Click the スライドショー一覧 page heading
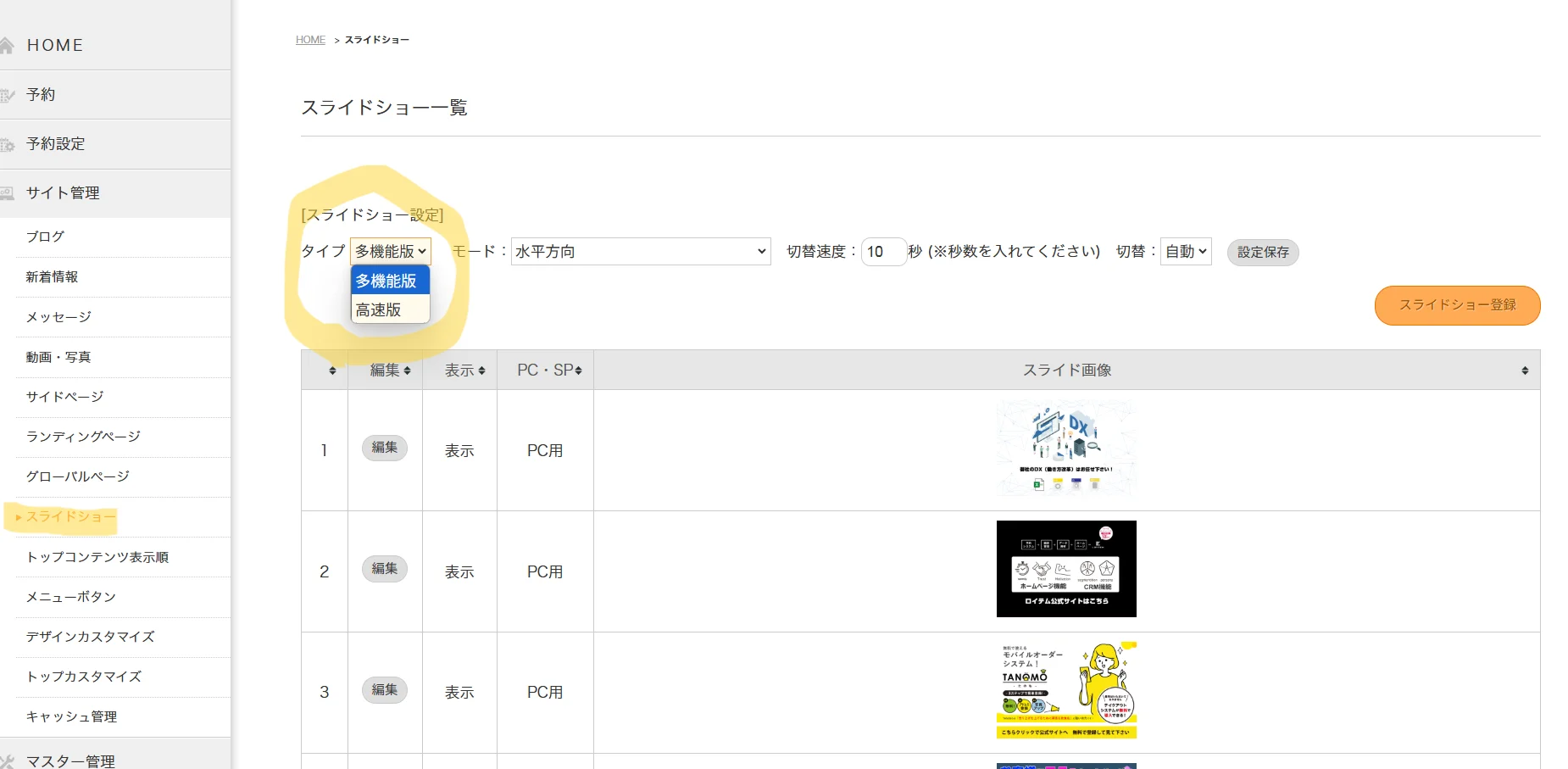Viewport: 1568px width, 769px height. 384,108
